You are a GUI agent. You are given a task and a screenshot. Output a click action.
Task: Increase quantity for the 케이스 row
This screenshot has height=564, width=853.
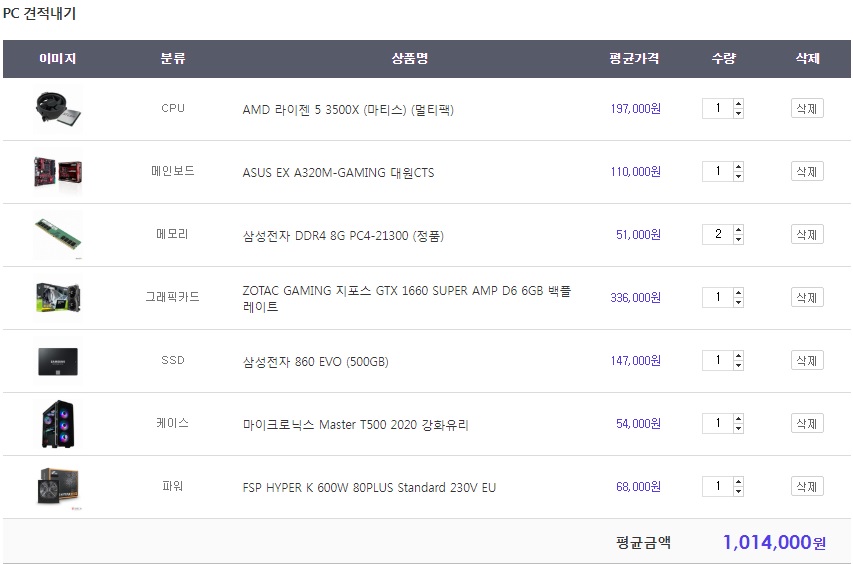pos(738,419)
